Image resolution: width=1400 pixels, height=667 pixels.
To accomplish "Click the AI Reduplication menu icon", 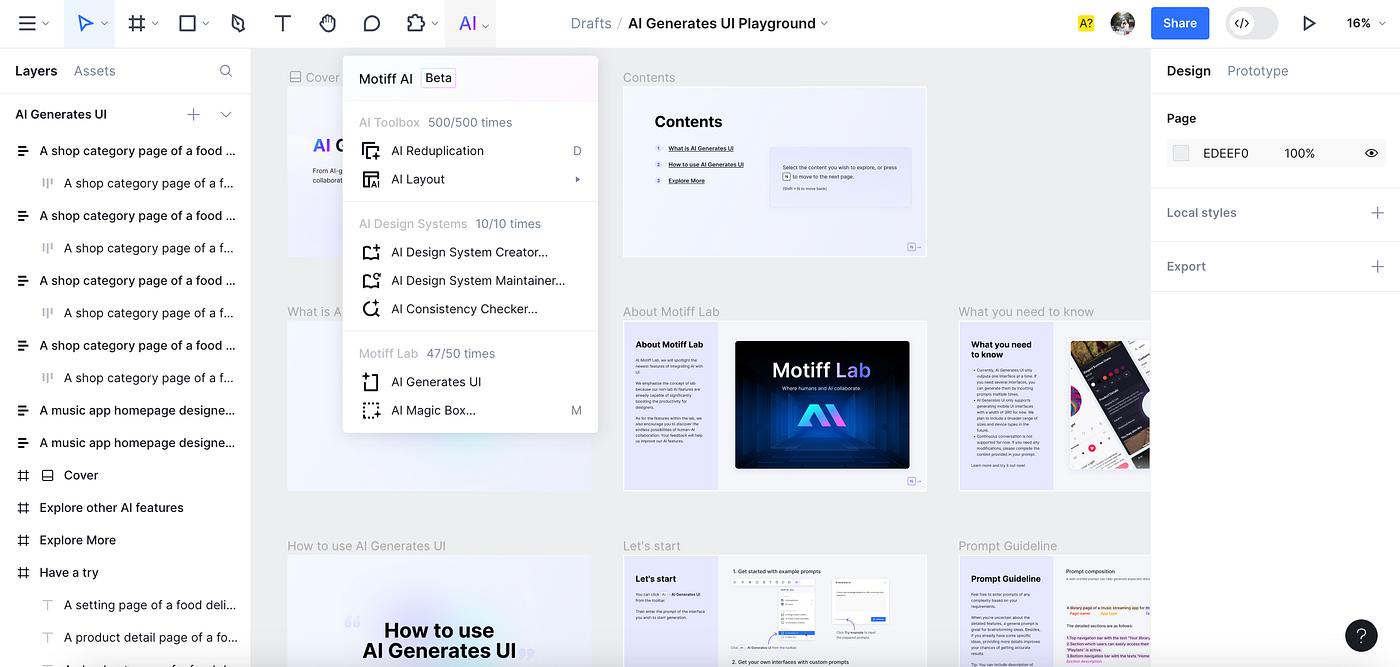I will tap(371, 151).
